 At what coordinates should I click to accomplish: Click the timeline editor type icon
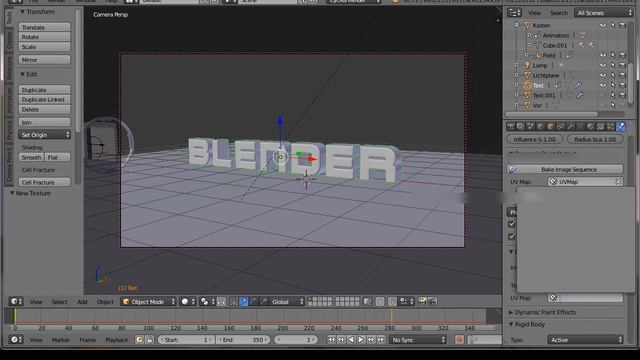pos(16,340)
